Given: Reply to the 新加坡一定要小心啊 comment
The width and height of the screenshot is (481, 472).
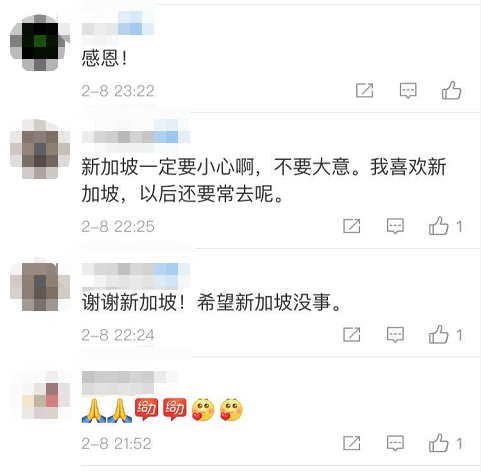Looking at the screenshot, I should (x=395, y=226).
